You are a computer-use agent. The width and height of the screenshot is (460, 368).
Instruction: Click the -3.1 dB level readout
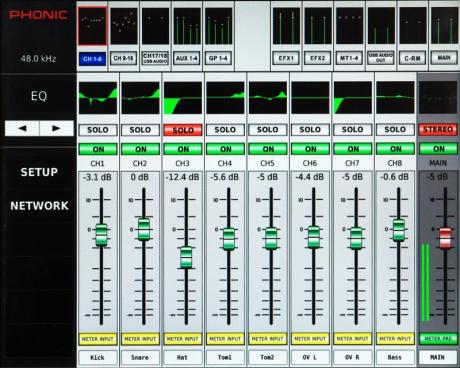(98, 177)
